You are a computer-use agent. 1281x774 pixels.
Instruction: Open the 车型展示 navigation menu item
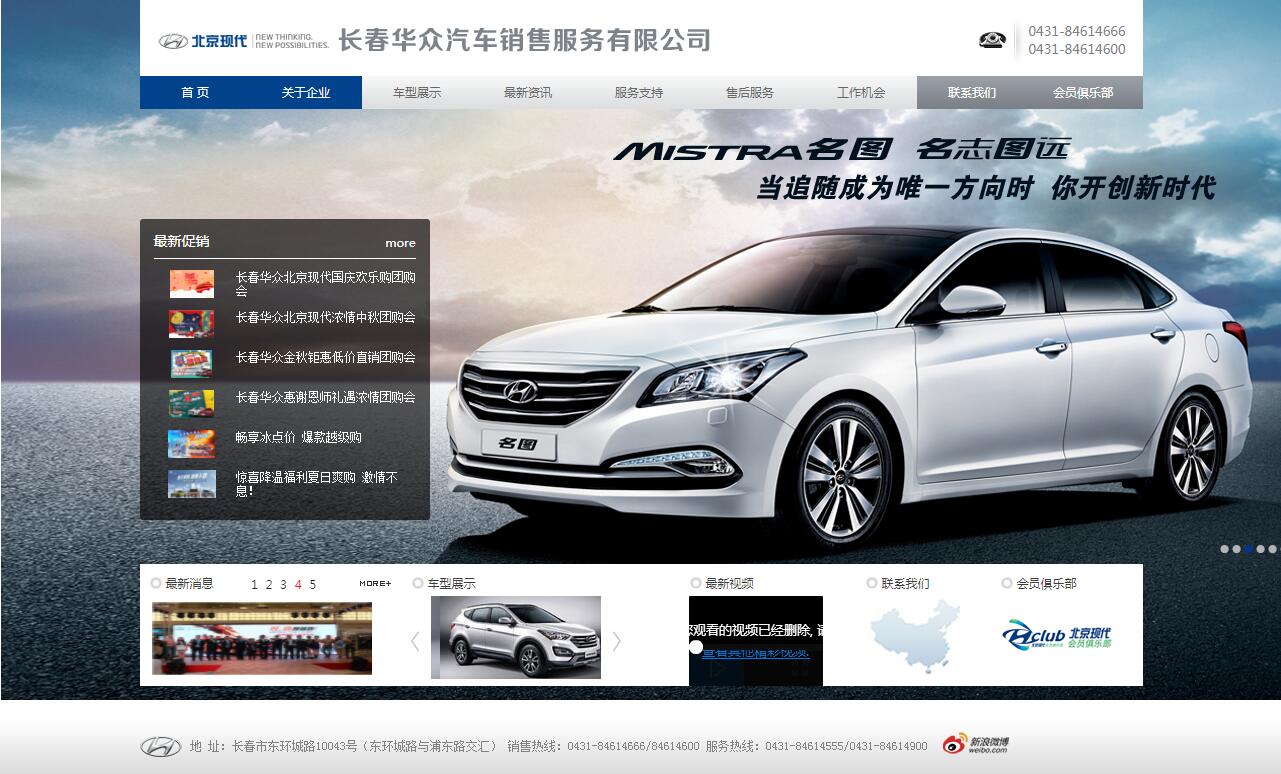(417, 93)
